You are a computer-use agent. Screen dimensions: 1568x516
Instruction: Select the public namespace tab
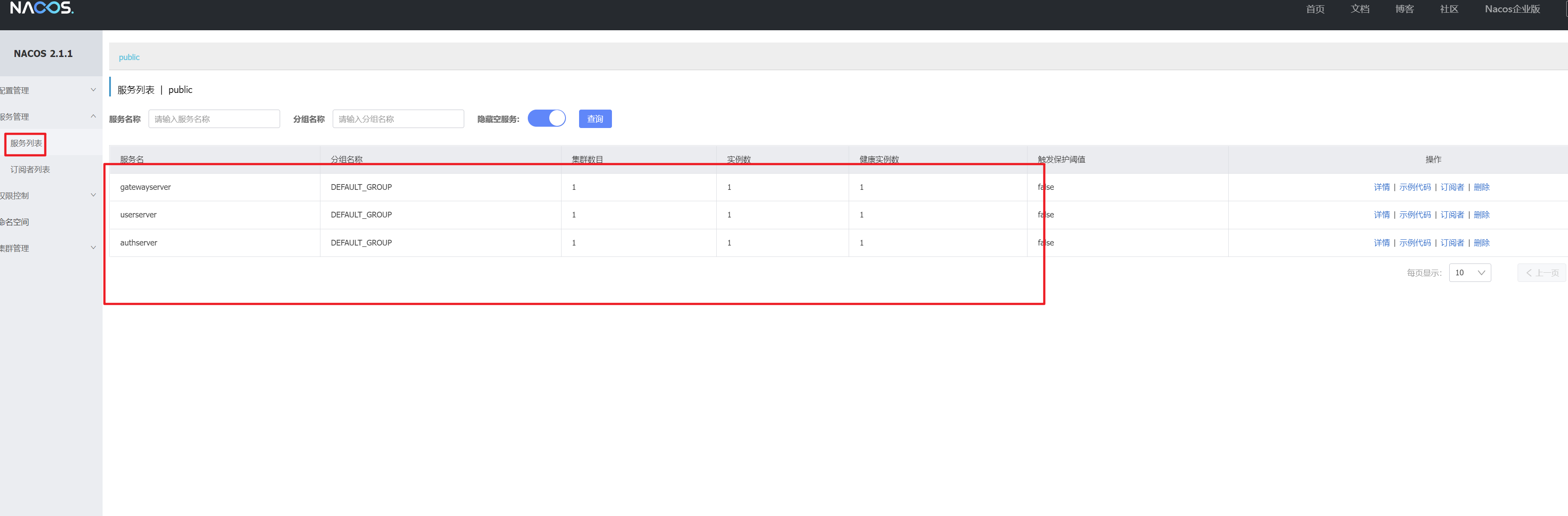[x=129, y=57]
